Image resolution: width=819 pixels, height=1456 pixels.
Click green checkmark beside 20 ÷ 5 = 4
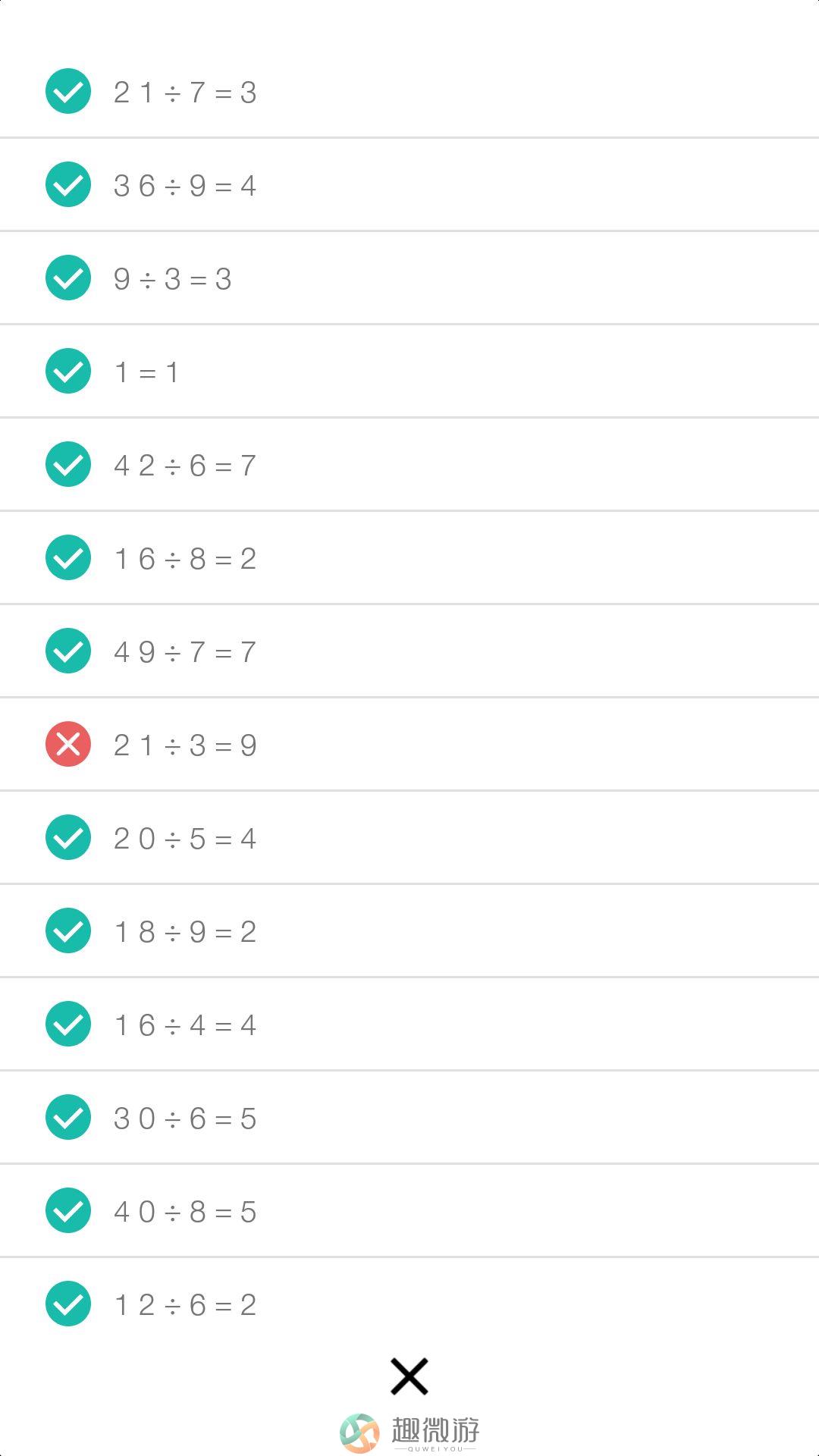point(68,837)
